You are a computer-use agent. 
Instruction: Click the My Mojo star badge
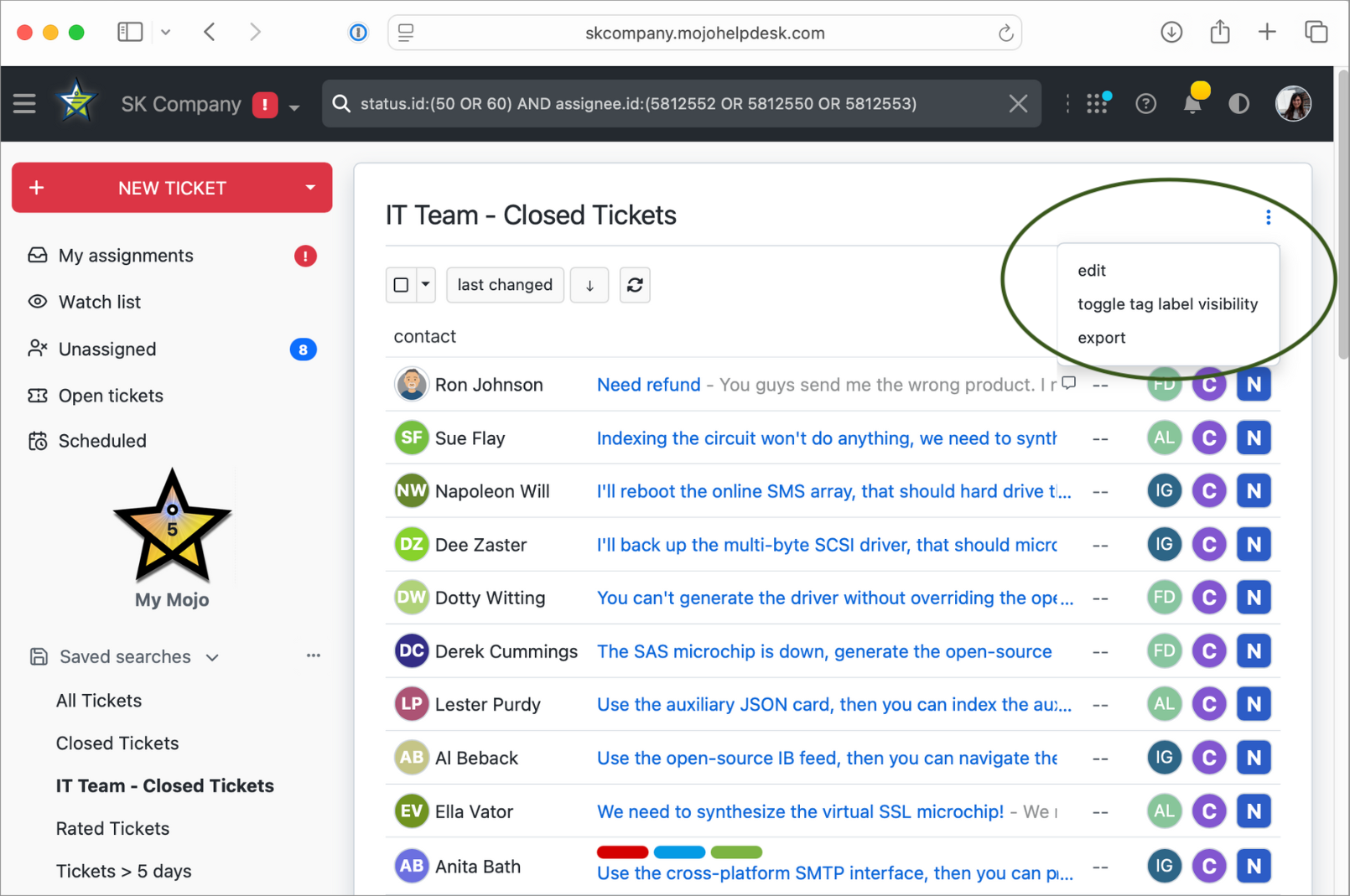(172, 528)
